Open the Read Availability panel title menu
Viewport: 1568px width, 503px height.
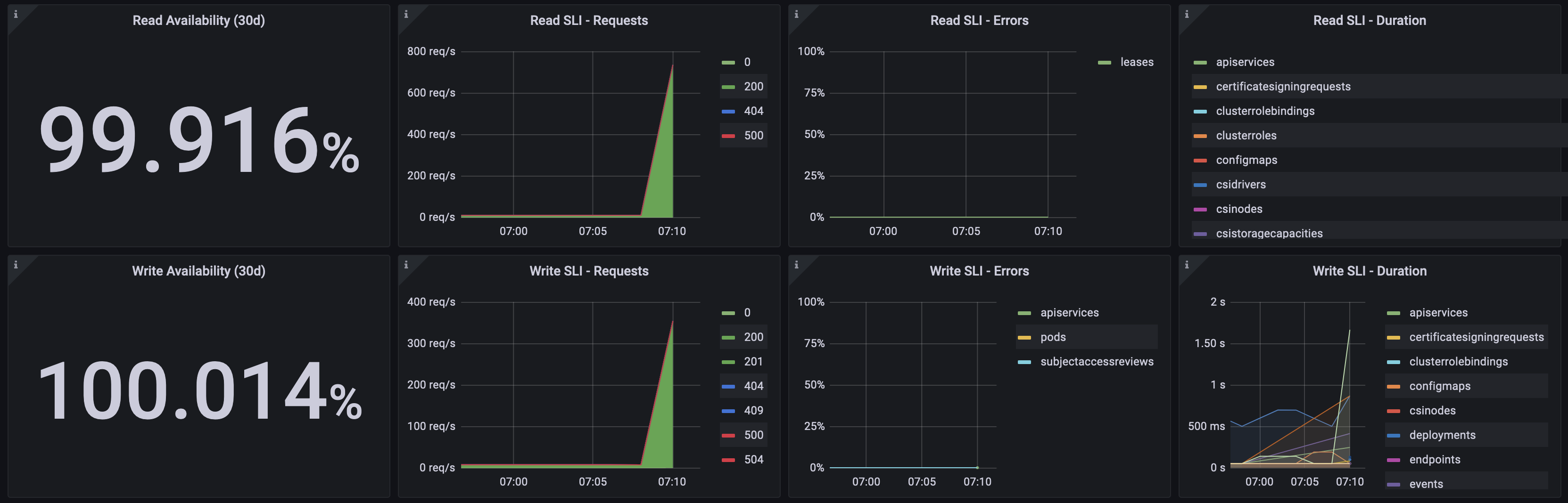(x=199, y=19)
